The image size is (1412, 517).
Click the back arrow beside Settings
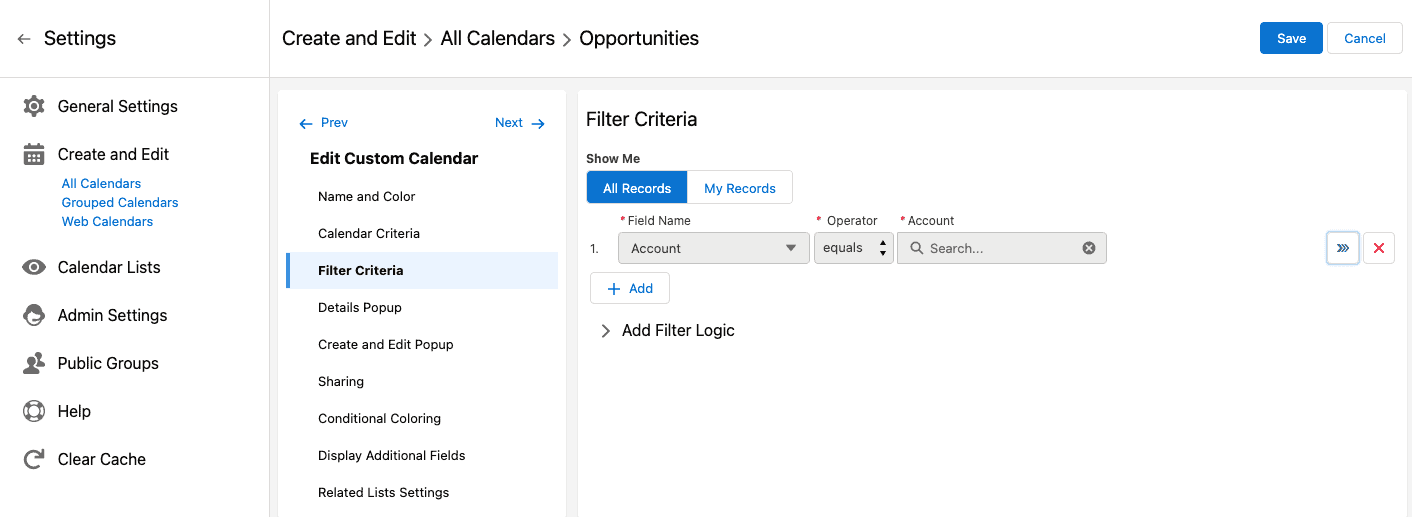24,39
